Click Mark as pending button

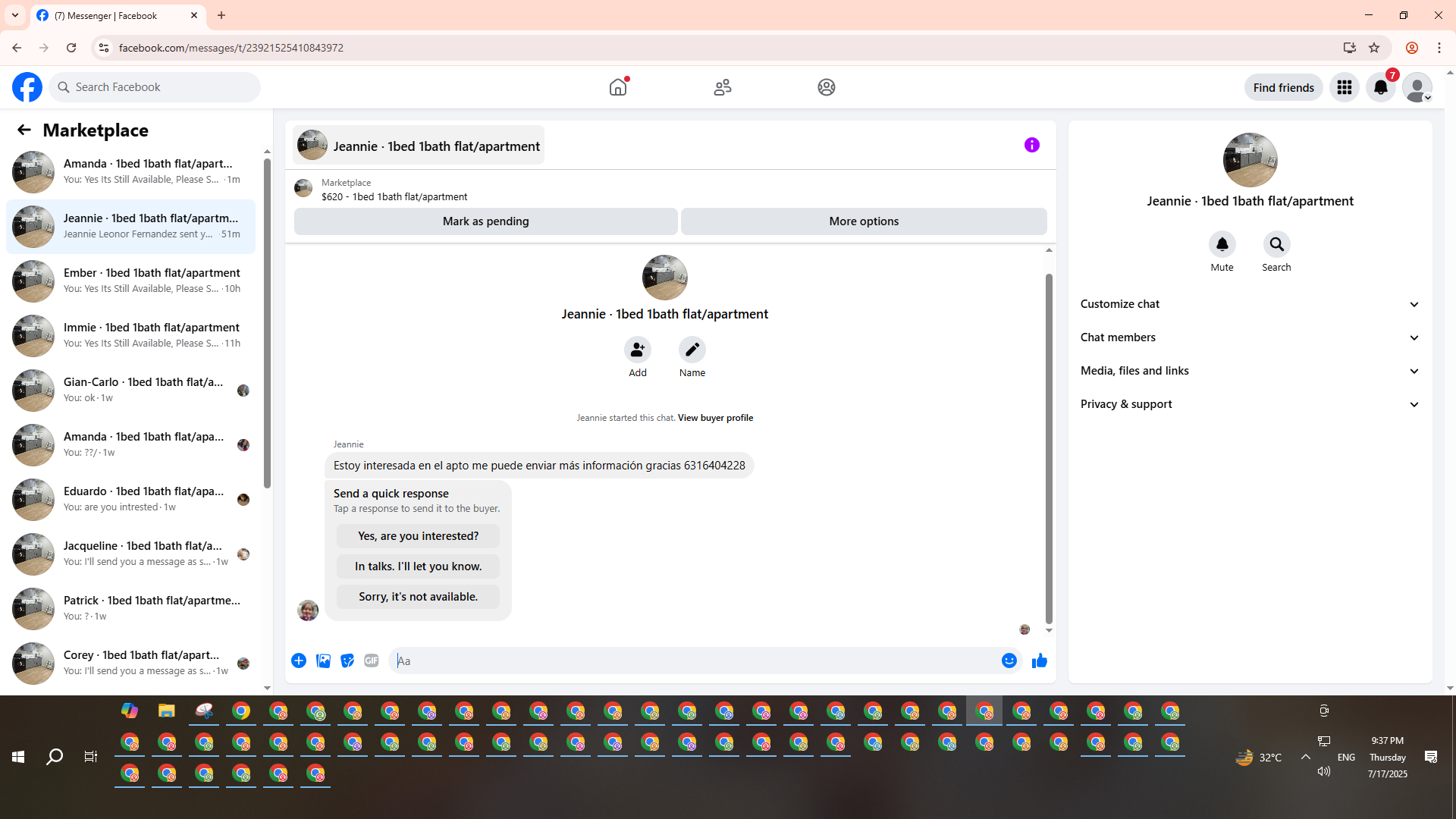486,221
